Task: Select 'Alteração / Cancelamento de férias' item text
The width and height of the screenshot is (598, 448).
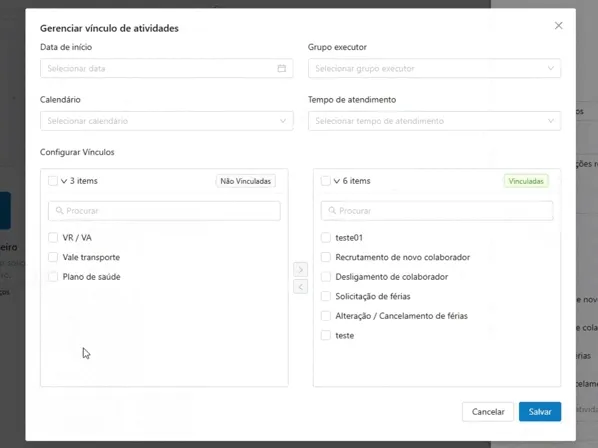Action: click(402, 316)
